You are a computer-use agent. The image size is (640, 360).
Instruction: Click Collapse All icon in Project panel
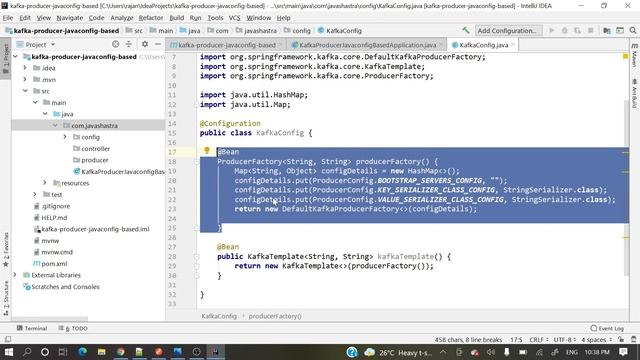(x=129, y=44)
